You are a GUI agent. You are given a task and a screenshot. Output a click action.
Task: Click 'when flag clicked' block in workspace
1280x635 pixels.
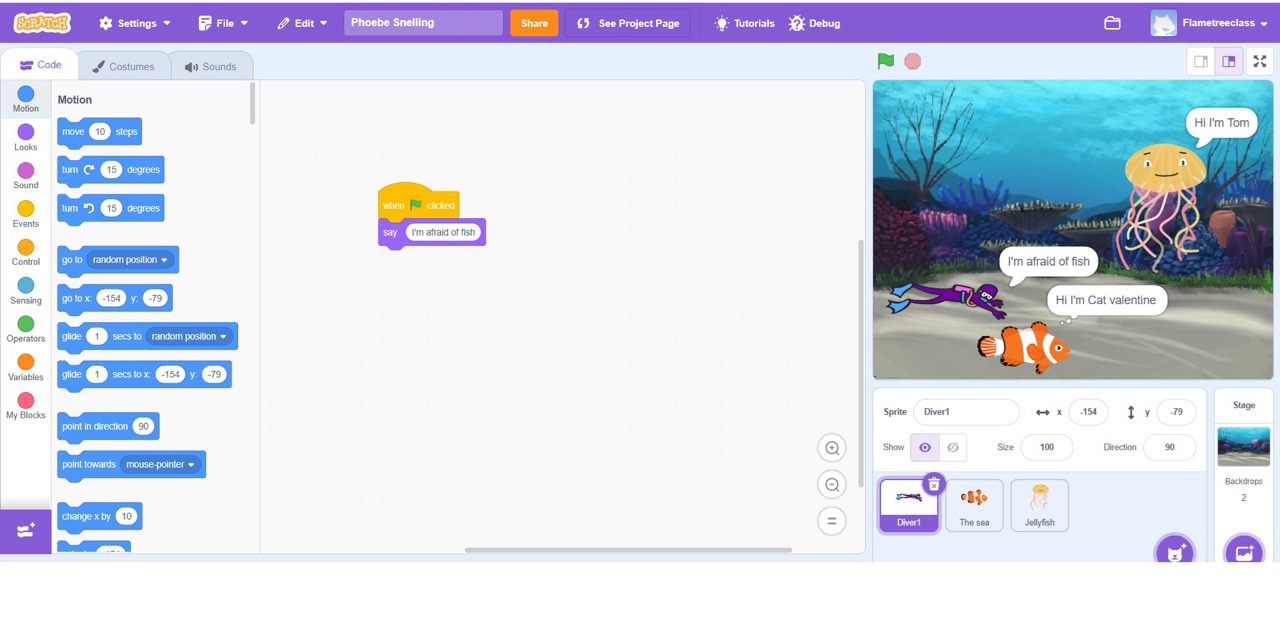pos(418,203)
